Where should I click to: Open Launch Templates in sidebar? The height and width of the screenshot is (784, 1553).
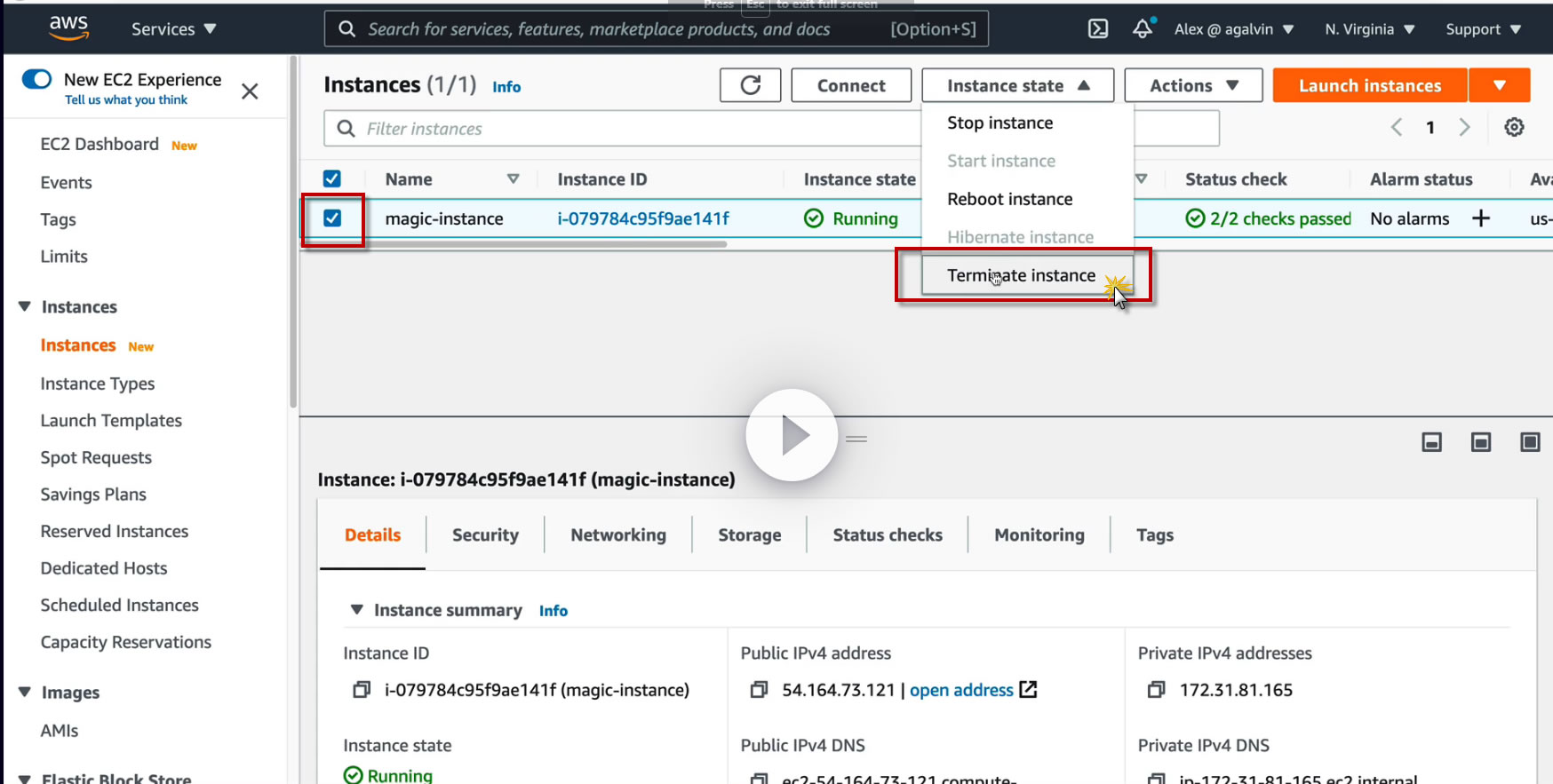[x=111, y=420]
